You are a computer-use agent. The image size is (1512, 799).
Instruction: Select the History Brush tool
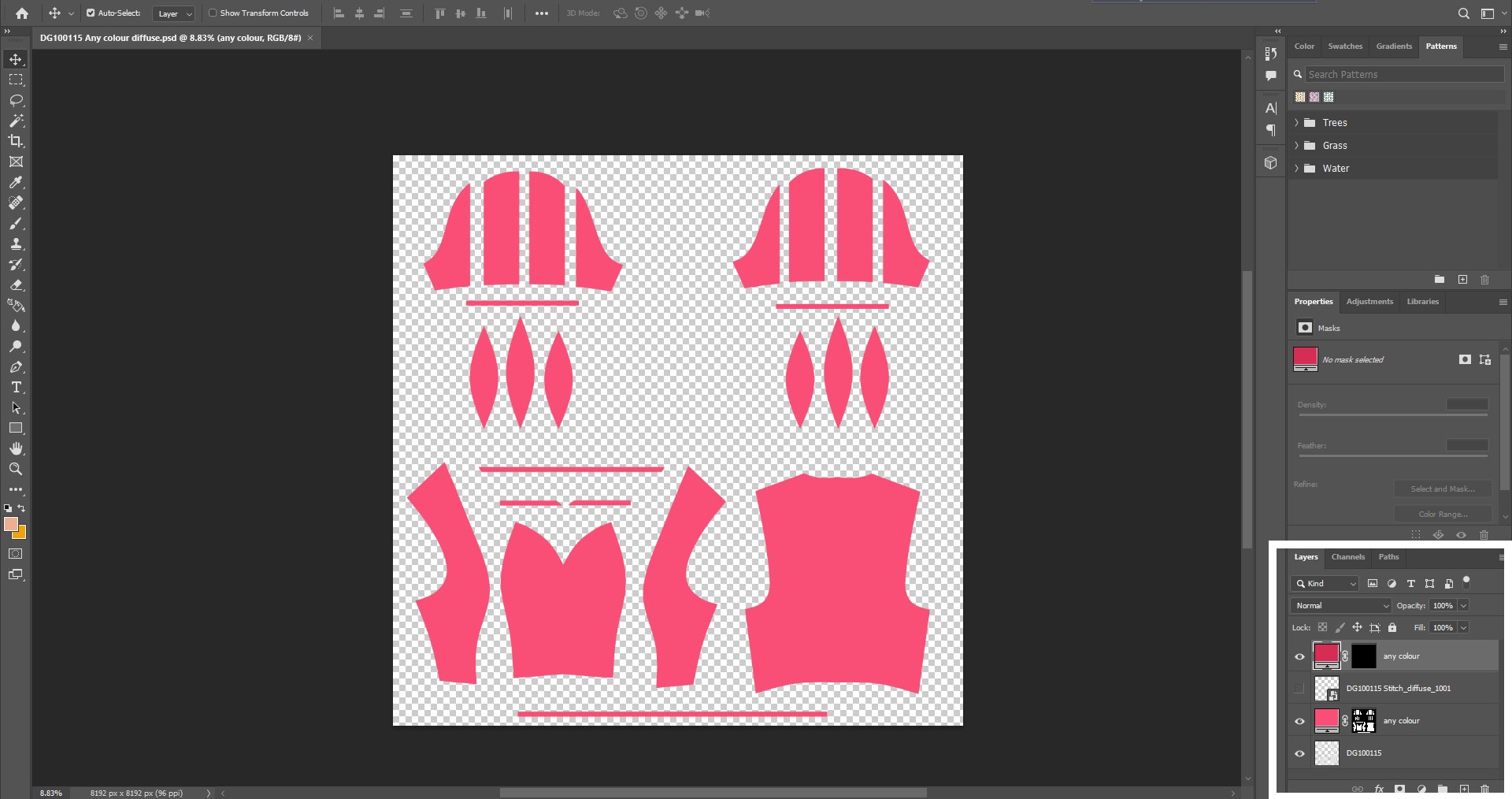(x=16, y=264)
